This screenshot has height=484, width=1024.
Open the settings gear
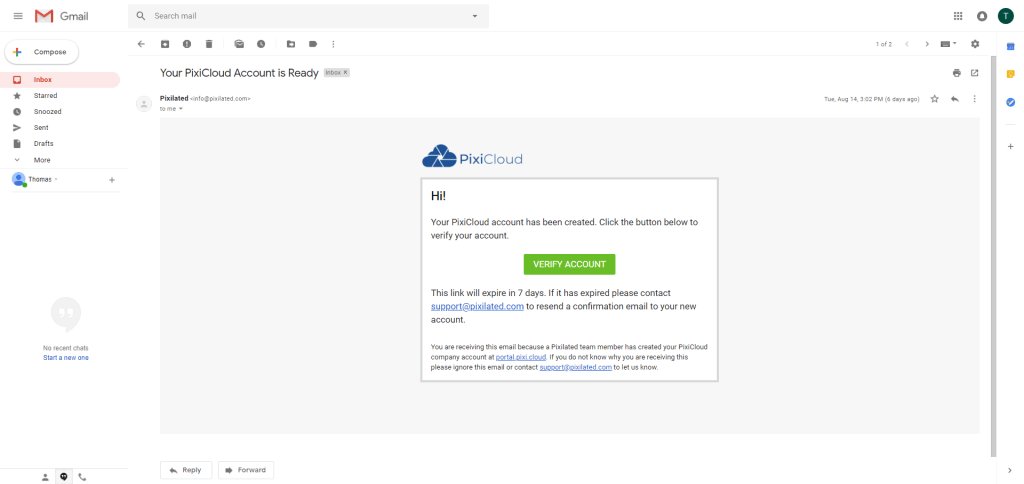coord(975,44)
